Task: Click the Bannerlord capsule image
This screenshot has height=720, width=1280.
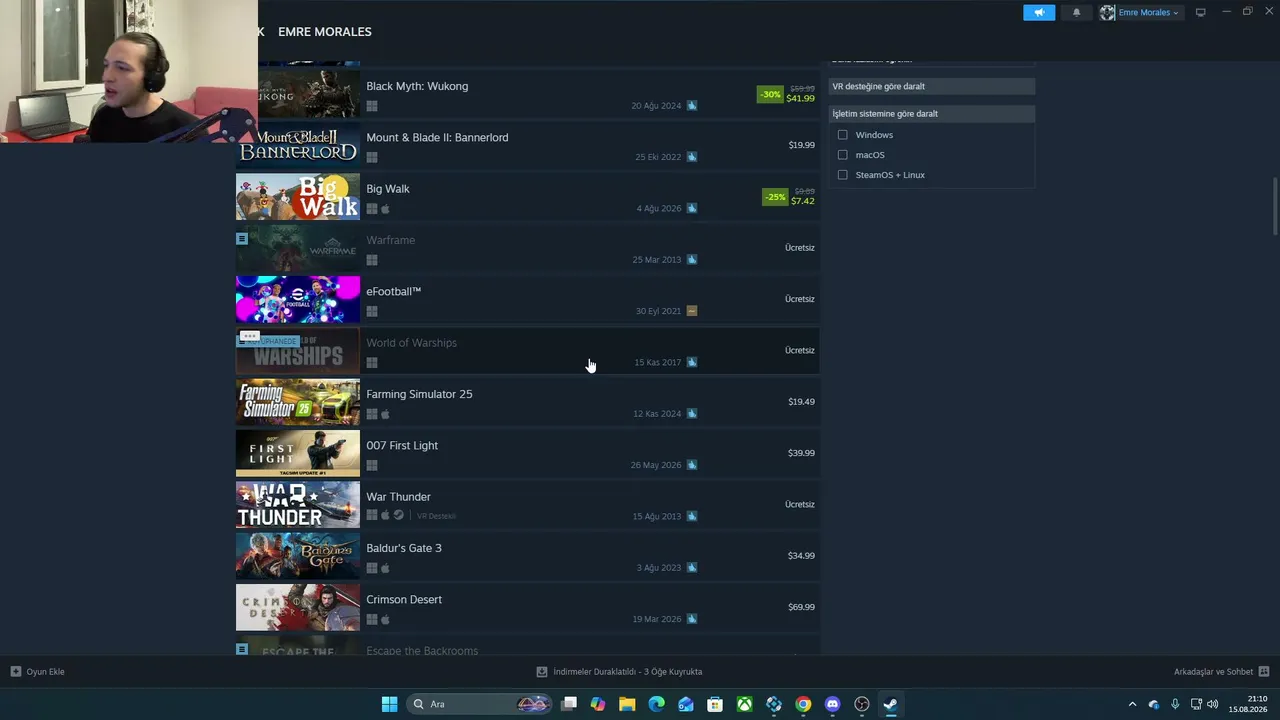Action: coord(298,146)
